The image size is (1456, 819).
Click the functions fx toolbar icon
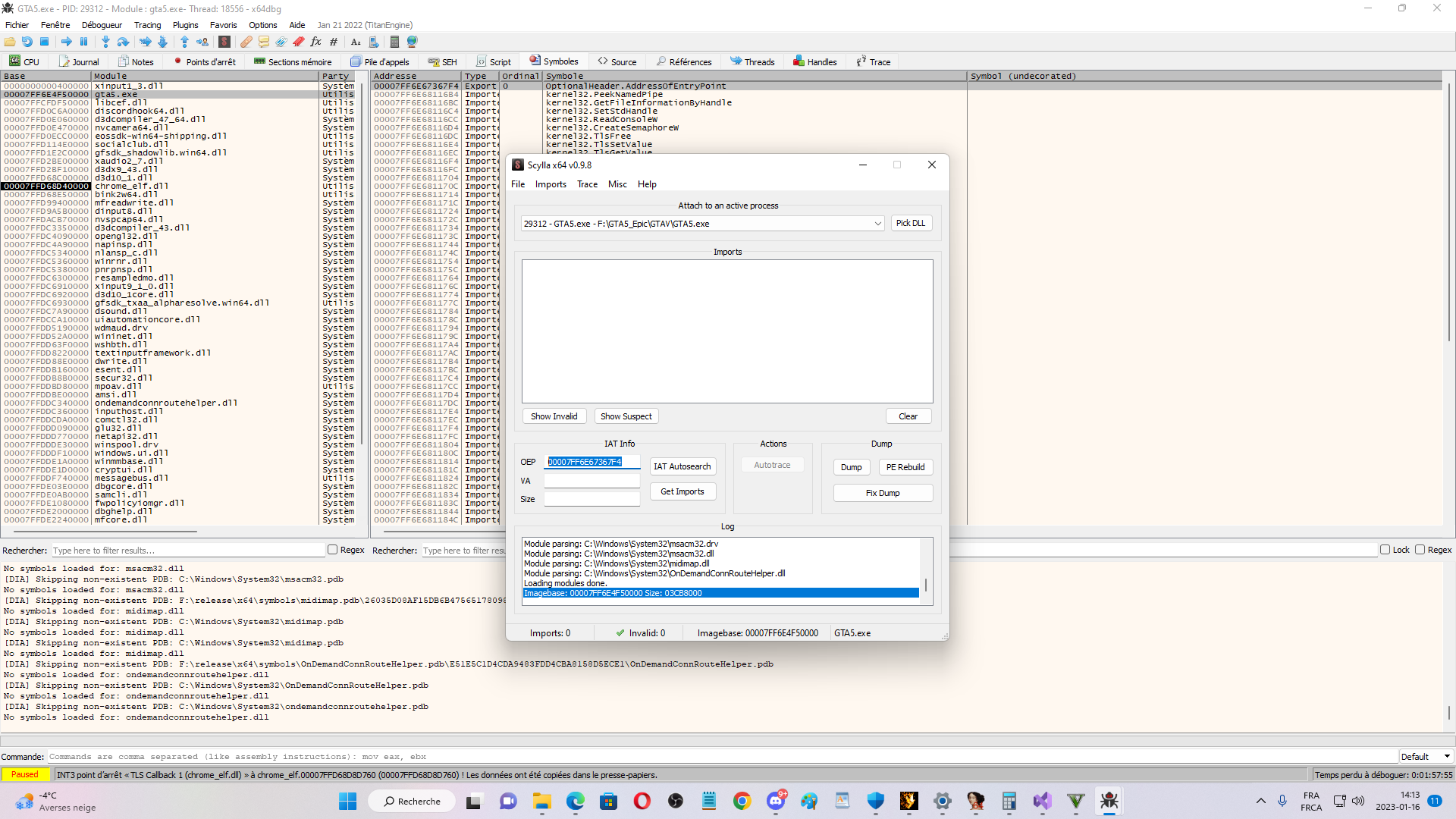(x=316, y=42)
